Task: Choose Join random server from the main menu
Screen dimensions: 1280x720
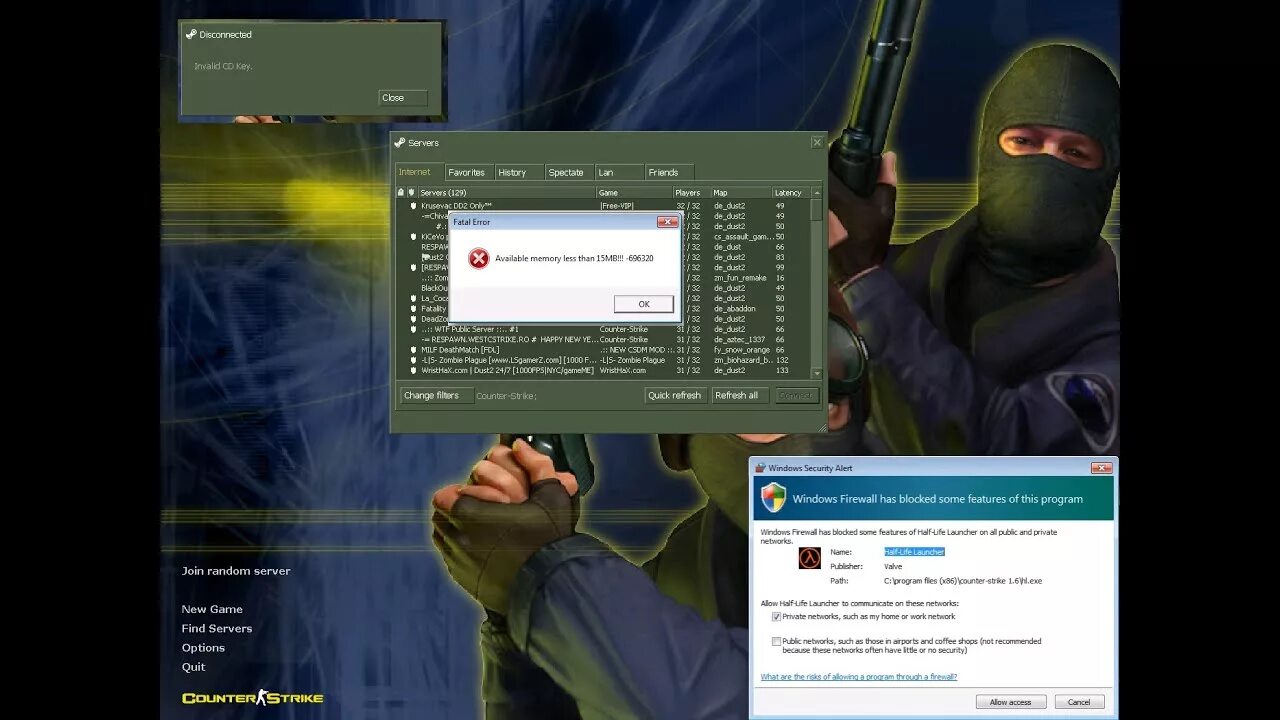Action: click(236, 571)
